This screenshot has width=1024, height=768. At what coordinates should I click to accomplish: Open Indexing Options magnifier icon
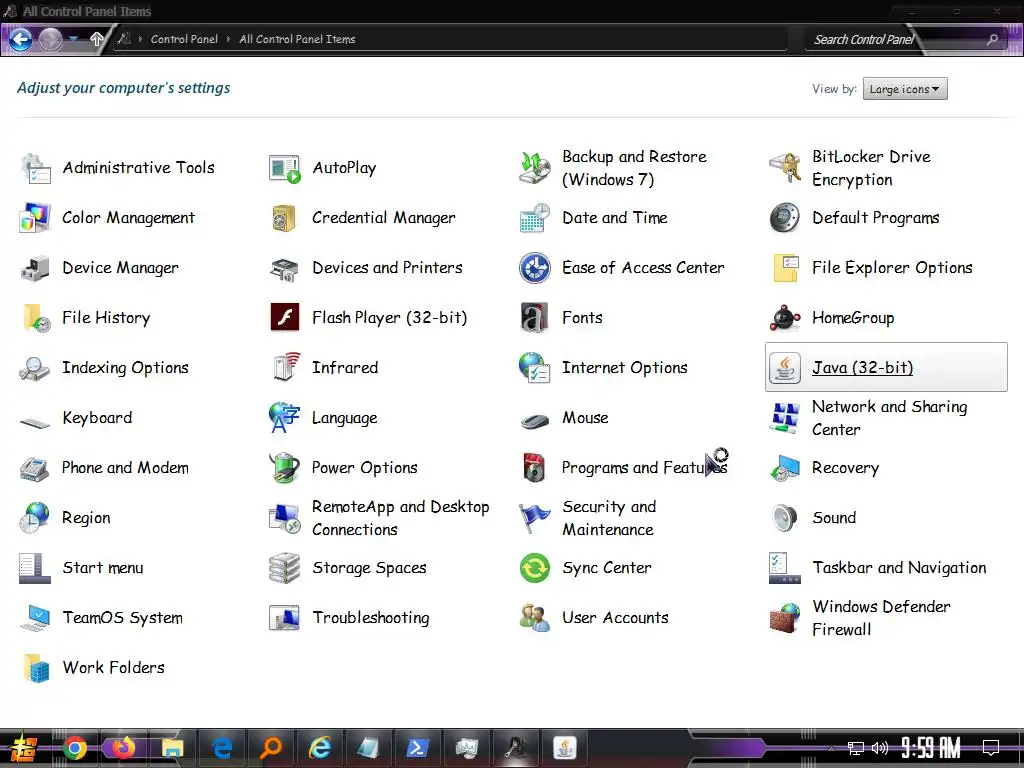pyautogui.click(x=35, y=369)
